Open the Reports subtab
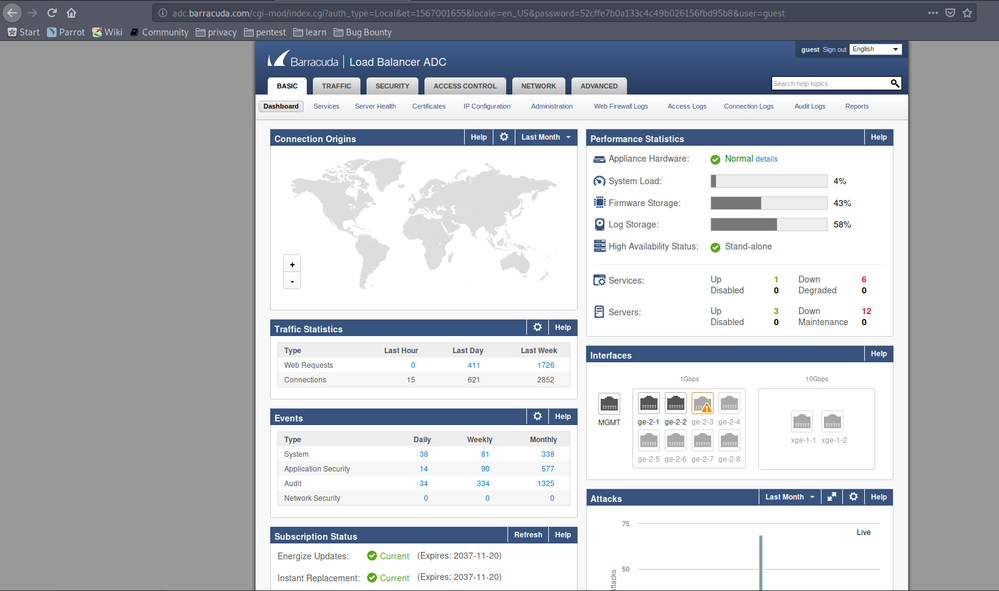 857,106
